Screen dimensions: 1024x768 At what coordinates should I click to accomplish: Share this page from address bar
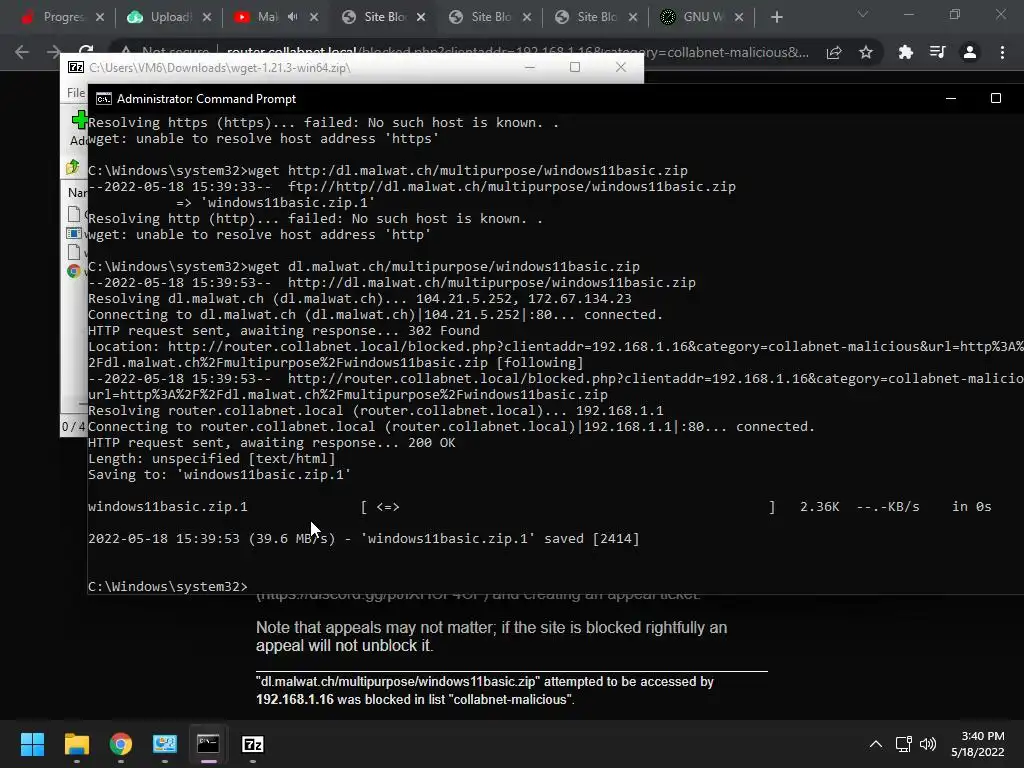tap(834, 52)
